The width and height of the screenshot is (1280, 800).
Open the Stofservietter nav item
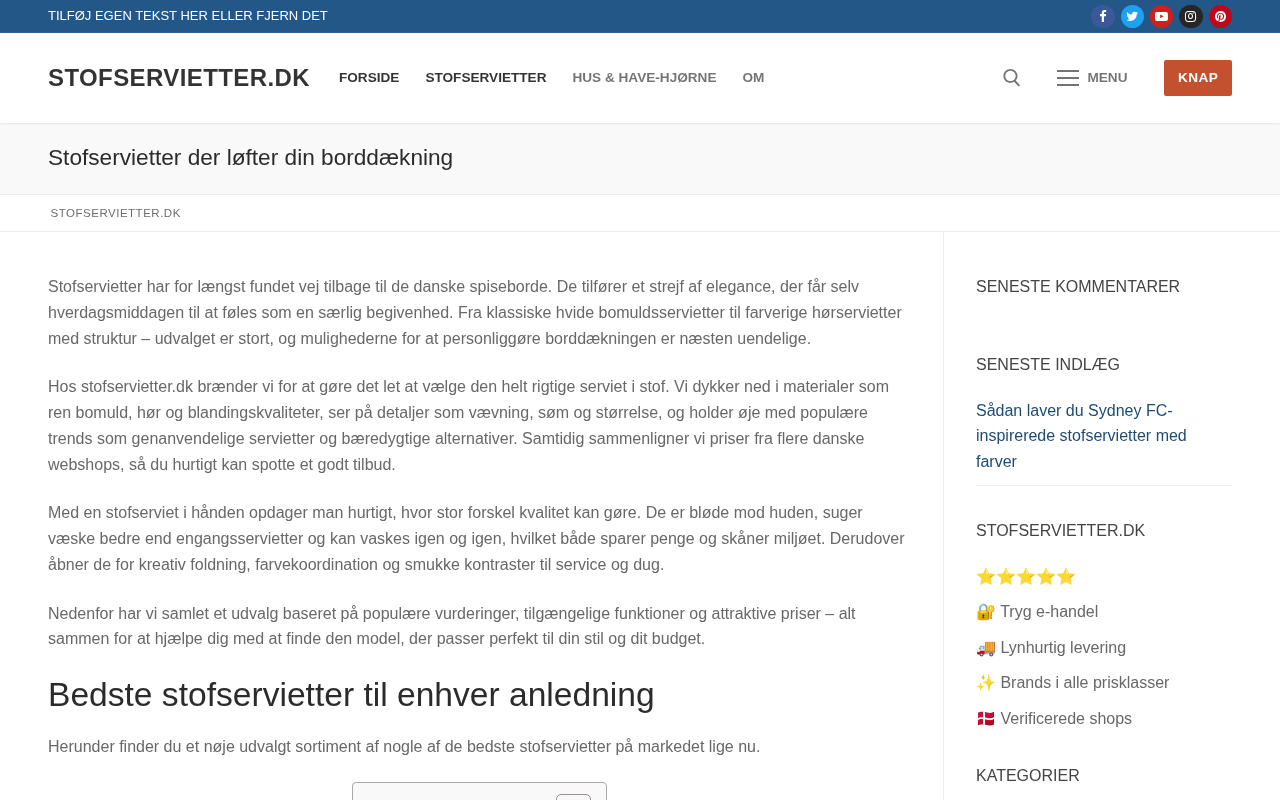(485, 78)
